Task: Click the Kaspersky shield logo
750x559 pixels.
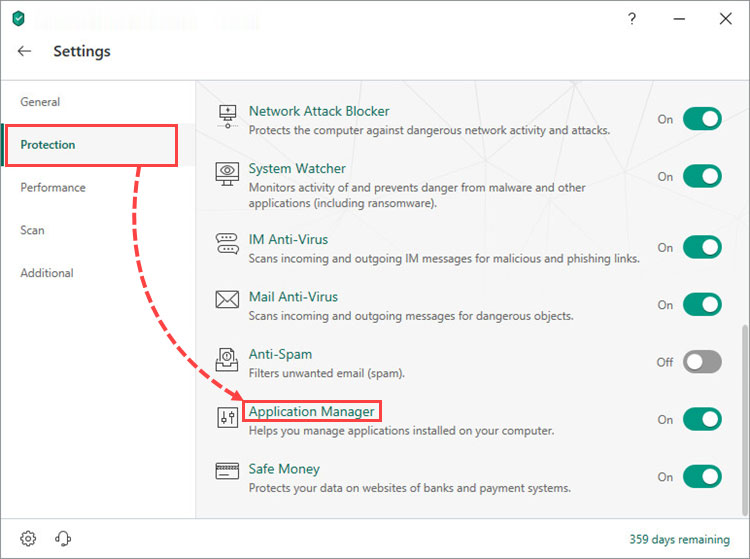Action: pyautogui.click(x=18, y=19)
